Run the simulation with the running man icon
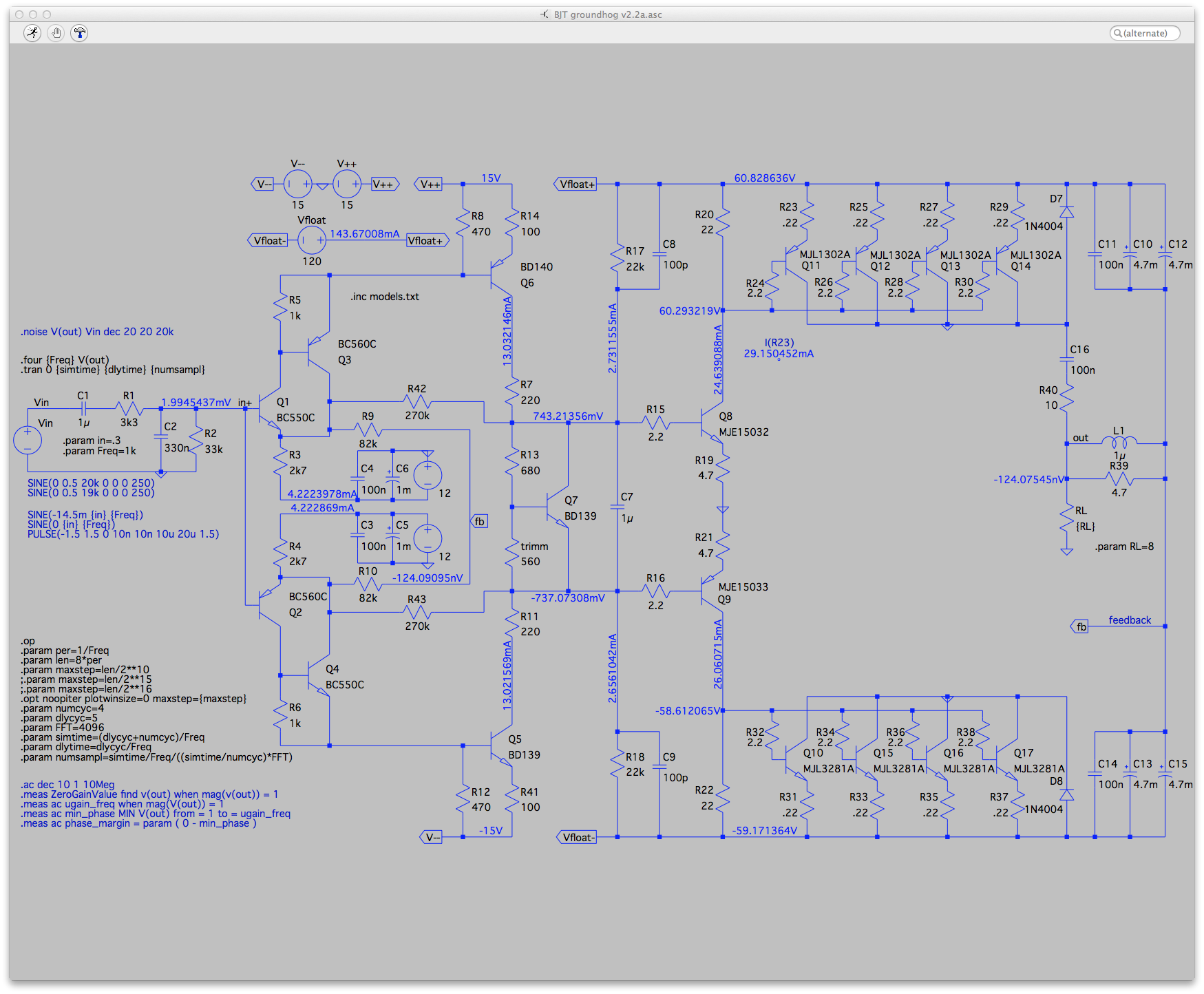 click(32, 32)
